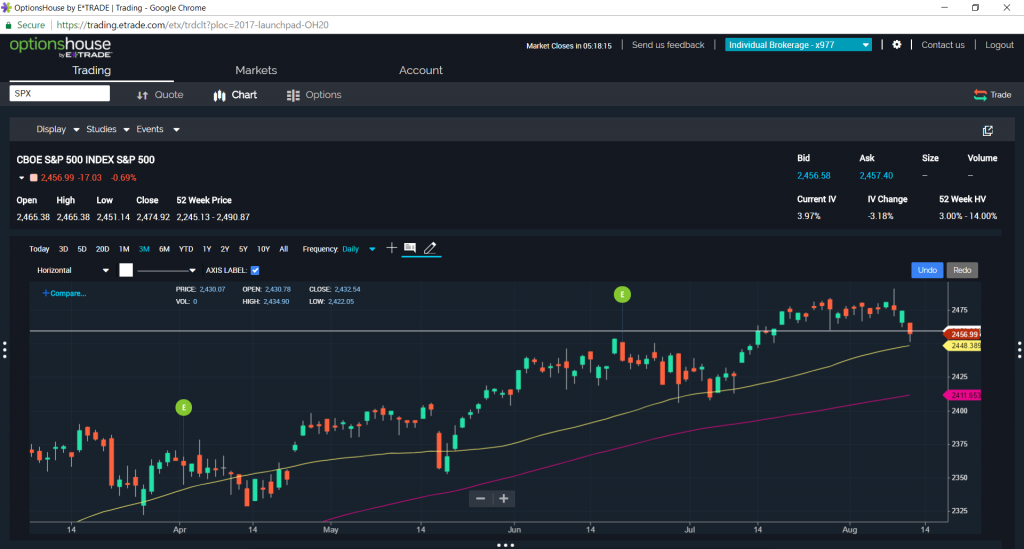Click the Trade arrows icon
This screenshot has height=549, width=1024.
[x=980, y=95]
